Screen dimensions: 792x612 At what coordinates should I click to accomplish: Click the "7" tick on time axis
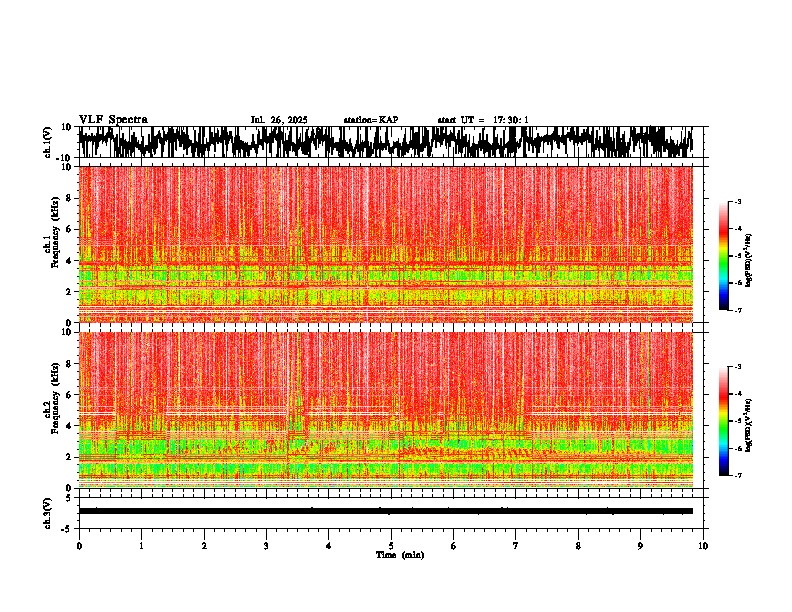pos(516,546)
